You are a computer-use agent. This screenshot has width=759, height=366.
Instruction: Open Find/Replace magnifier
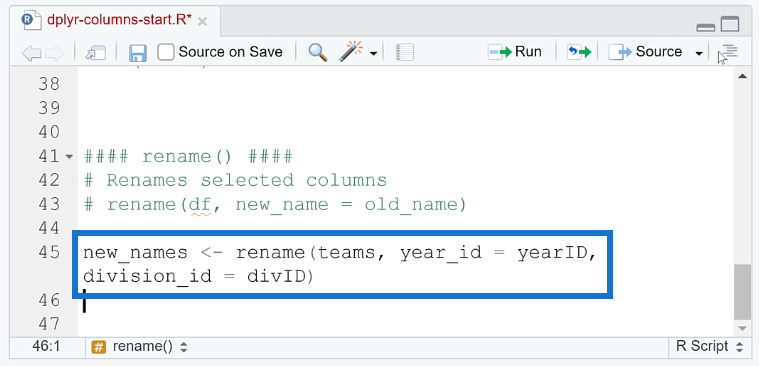[x=318, y=52]
